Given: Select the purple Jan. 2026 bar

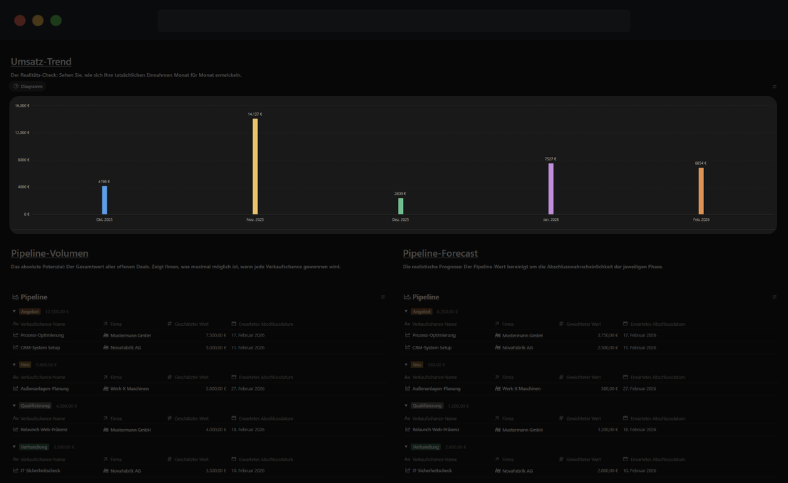Looking at the screenshot, I should 551,189.
